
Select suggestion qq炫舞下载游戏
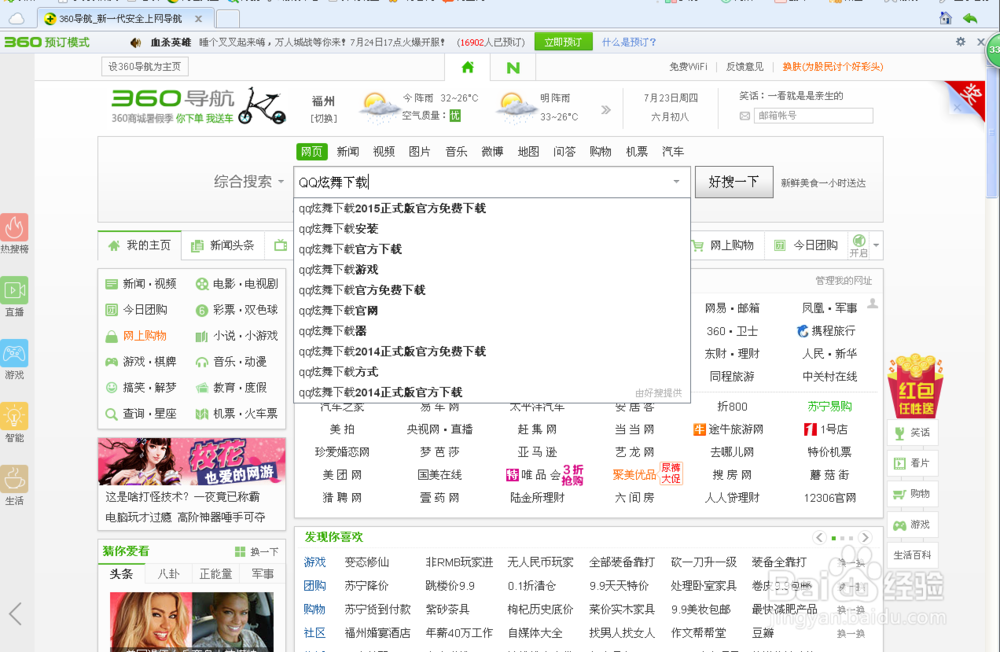pyautogui.click(x=492, y=269)
